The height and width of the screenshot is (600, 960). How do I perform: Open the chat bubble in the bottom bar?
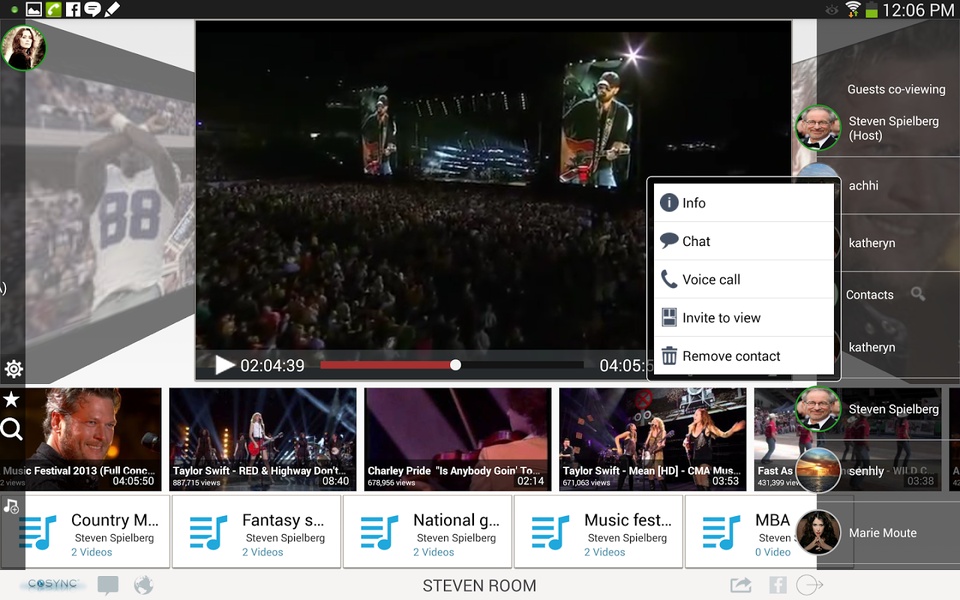pyautogui.click(x=108, y=585)
